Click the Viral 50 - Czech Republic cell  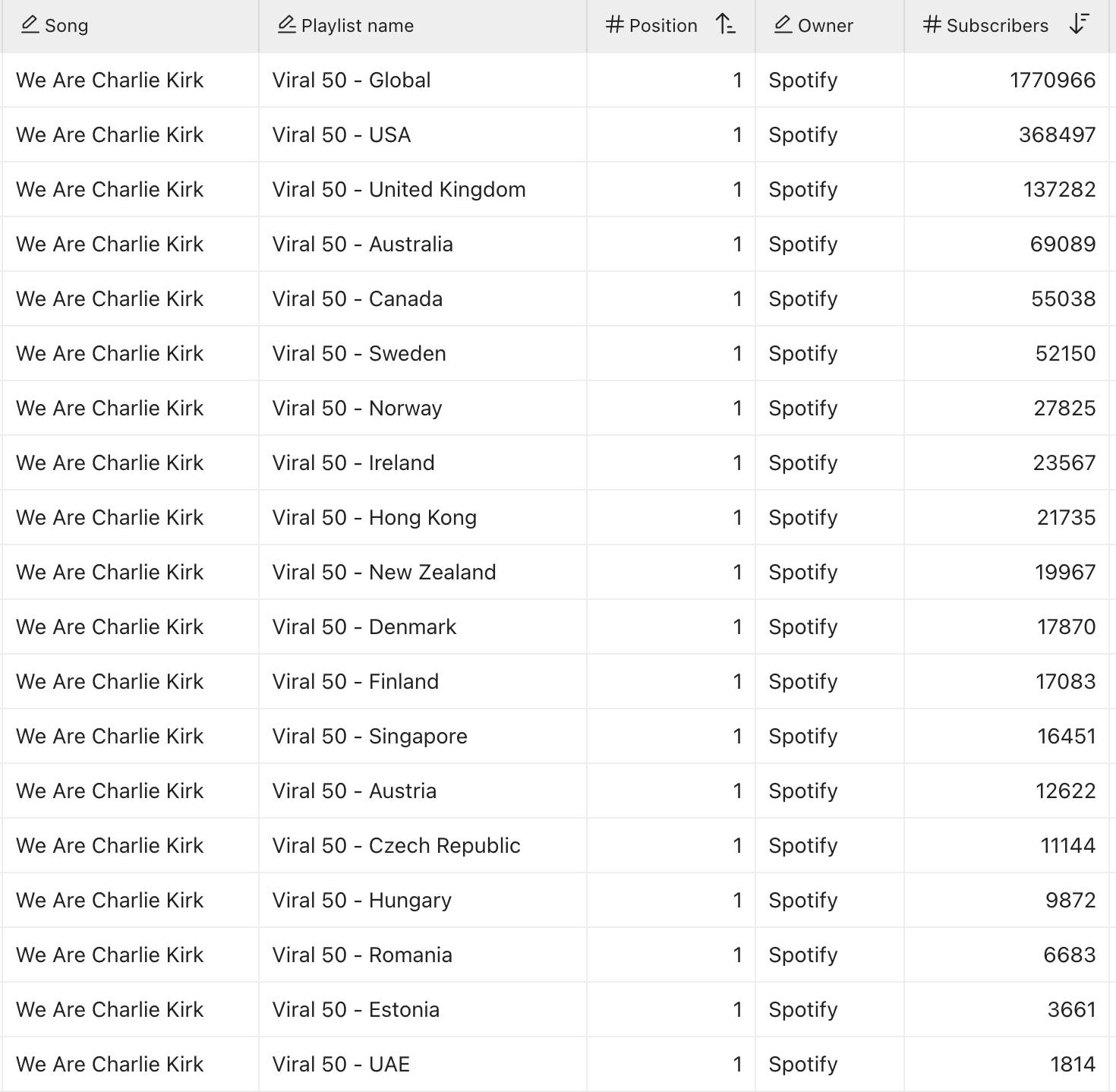point(423,845)
